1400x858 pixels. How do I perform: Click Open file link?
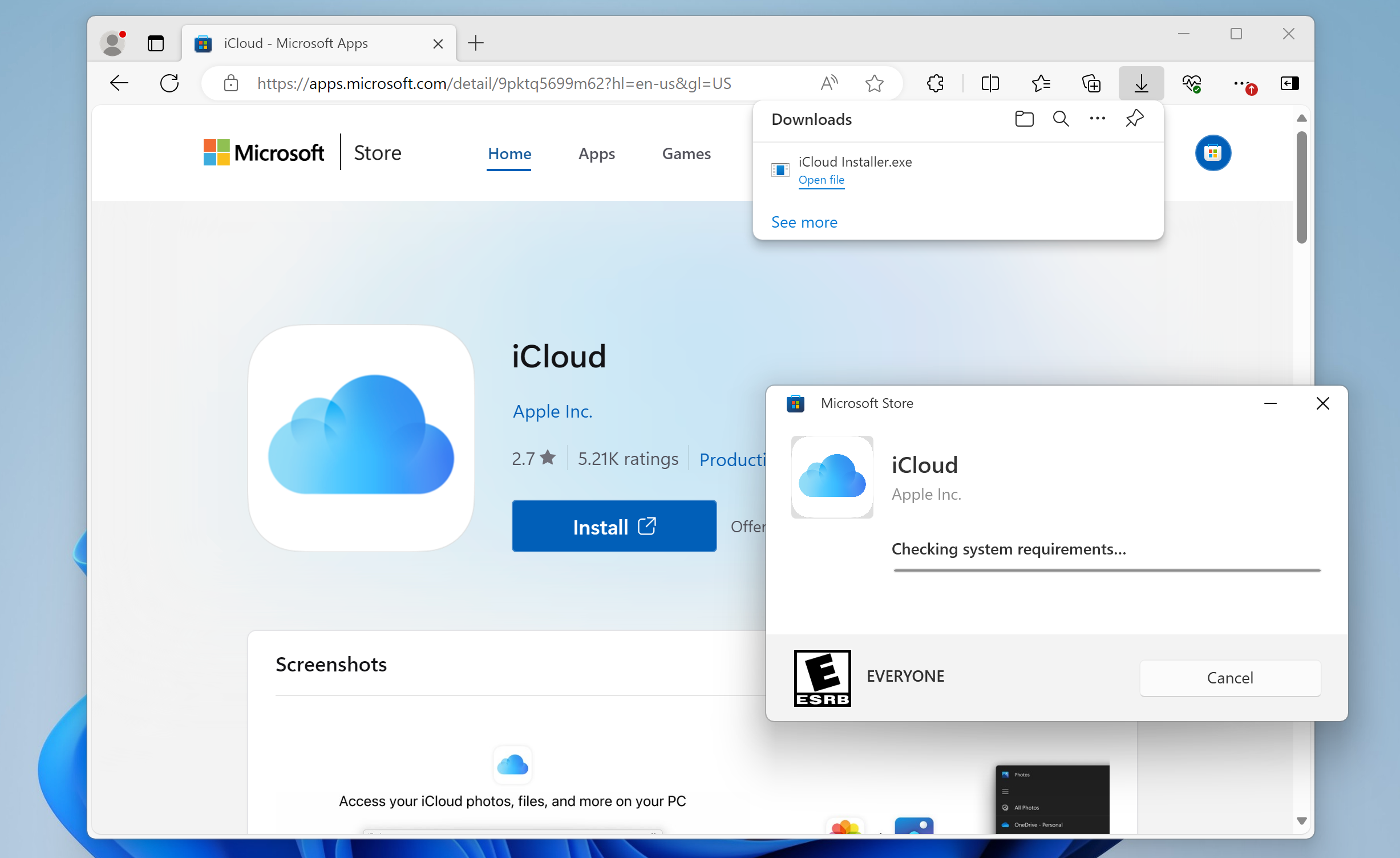pos(821,180)
